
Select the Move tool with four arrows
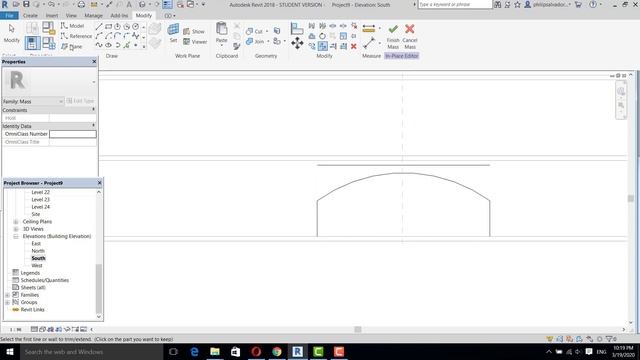297,43
